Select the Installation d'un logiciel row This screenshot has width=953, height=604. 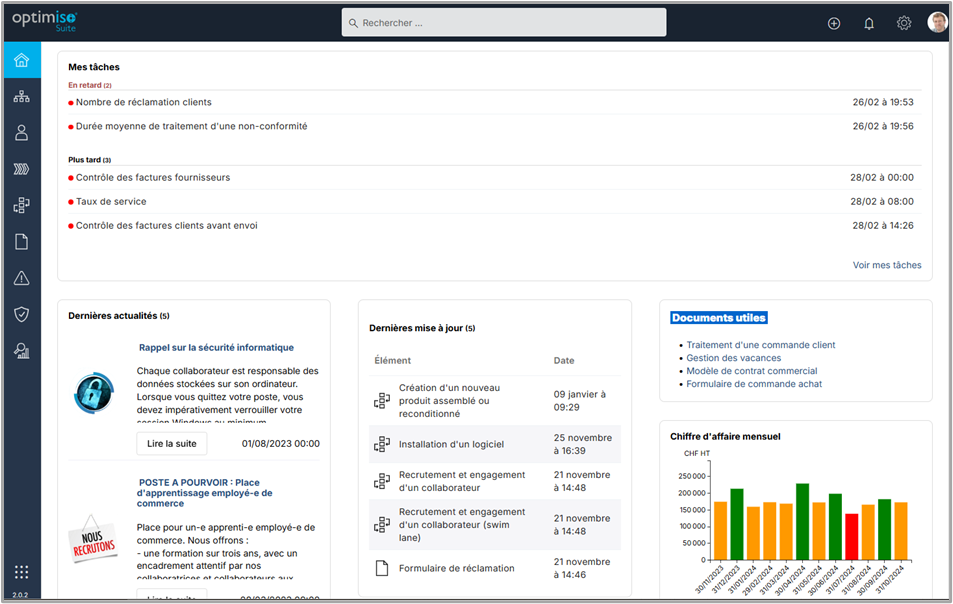(x=451, y=444)
